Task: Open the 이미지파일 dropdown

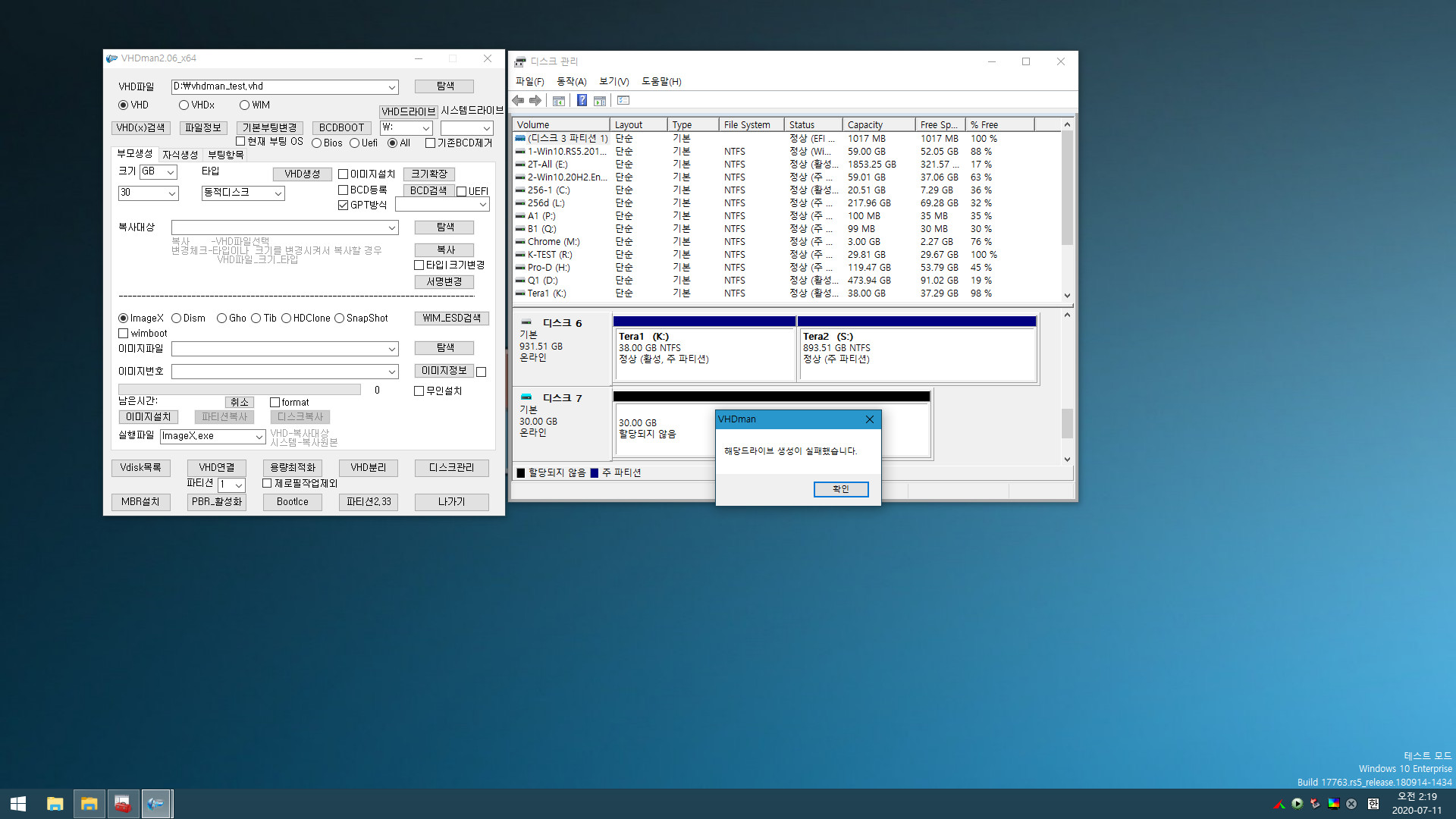Action: pos(392,349)
